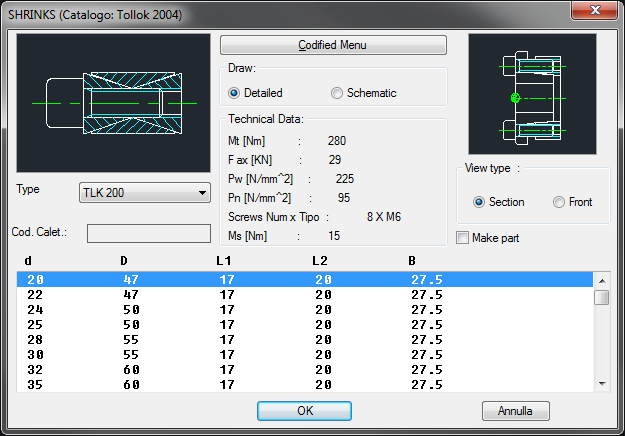Image resolution: width=625 pixels, height=436 pixels.
Task: Select the Schematic draw option
Action: coord(364,93)
